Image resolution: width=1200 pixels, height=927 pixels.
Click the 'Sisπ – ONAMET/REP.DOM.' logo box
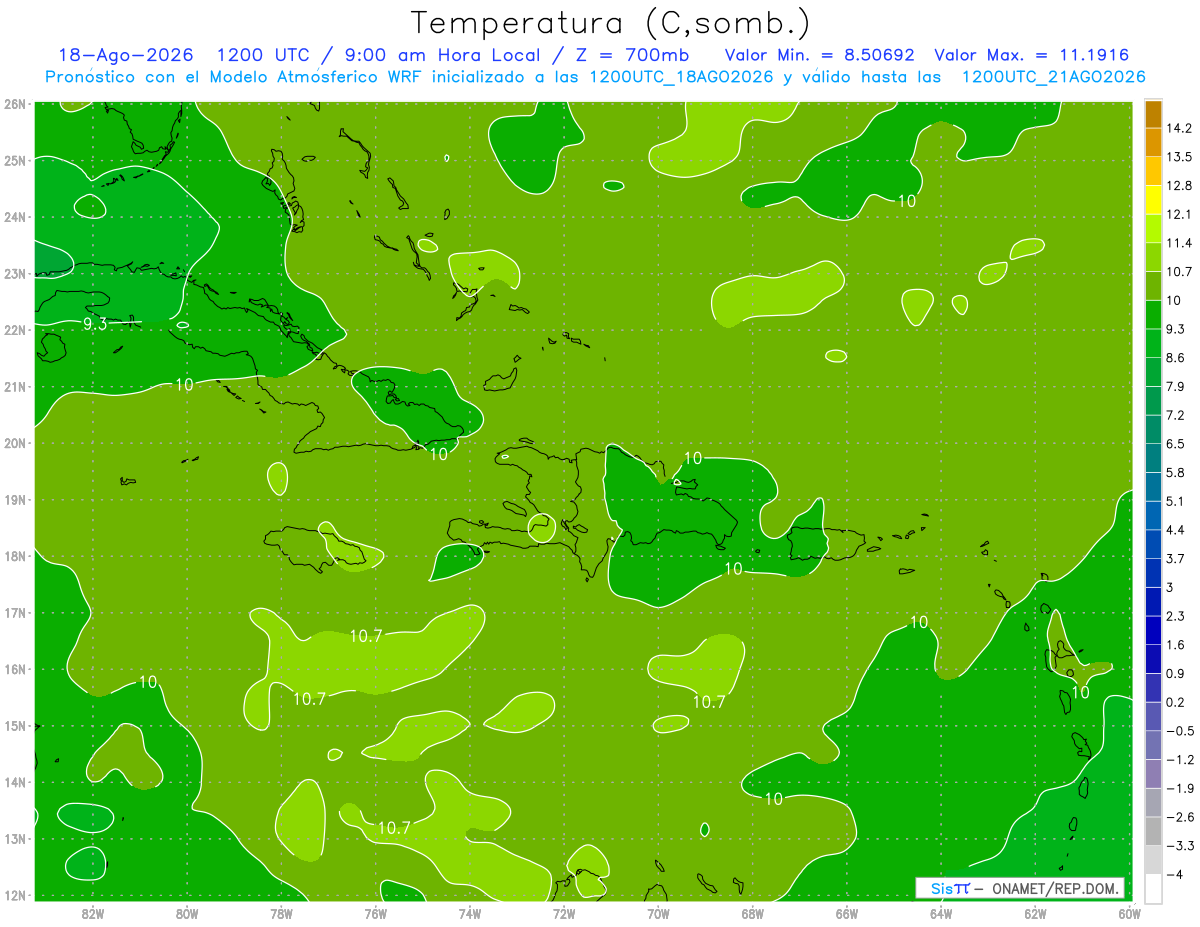coord(1020,888)
